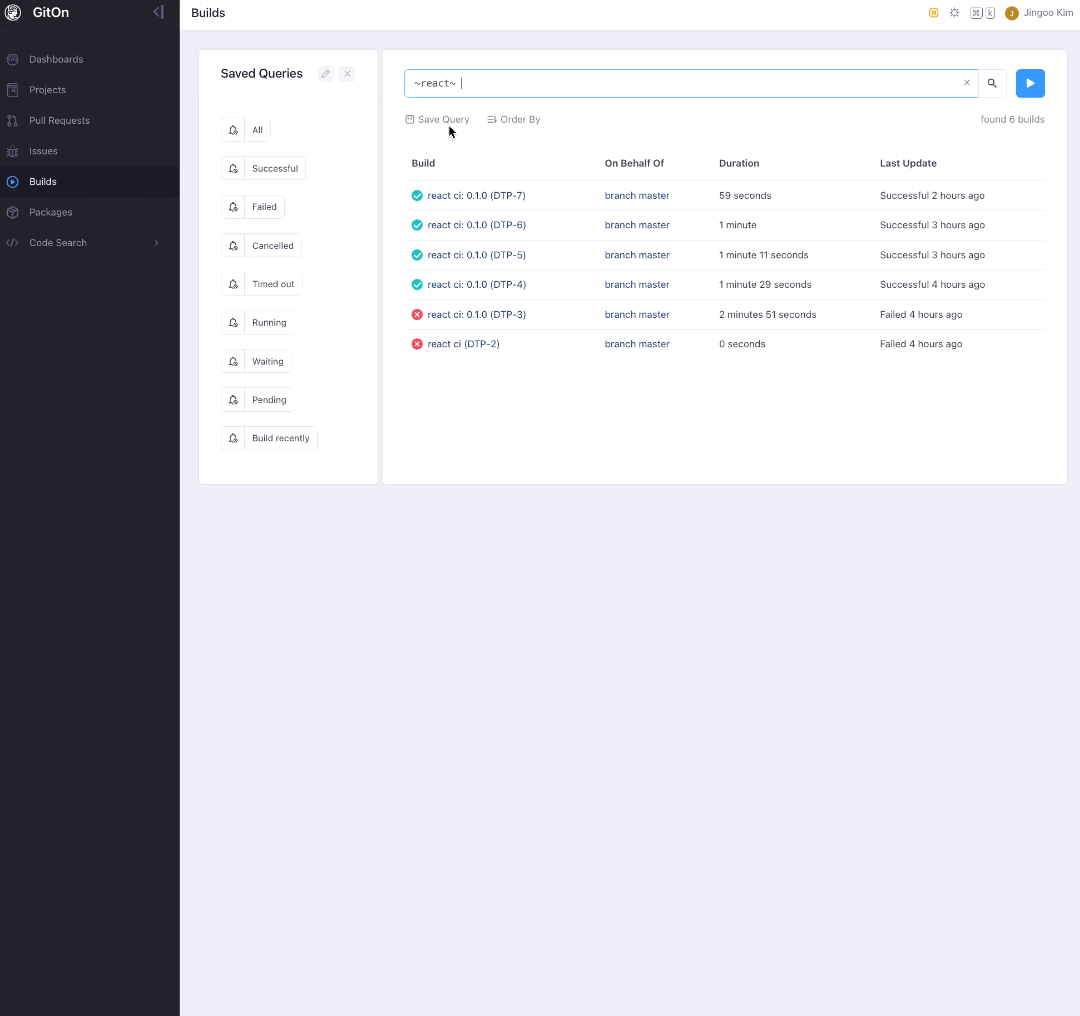Clear the query input with X
Image resolution: width=1080 pixels, height=1016 pixels.
[x=967, y=83]
